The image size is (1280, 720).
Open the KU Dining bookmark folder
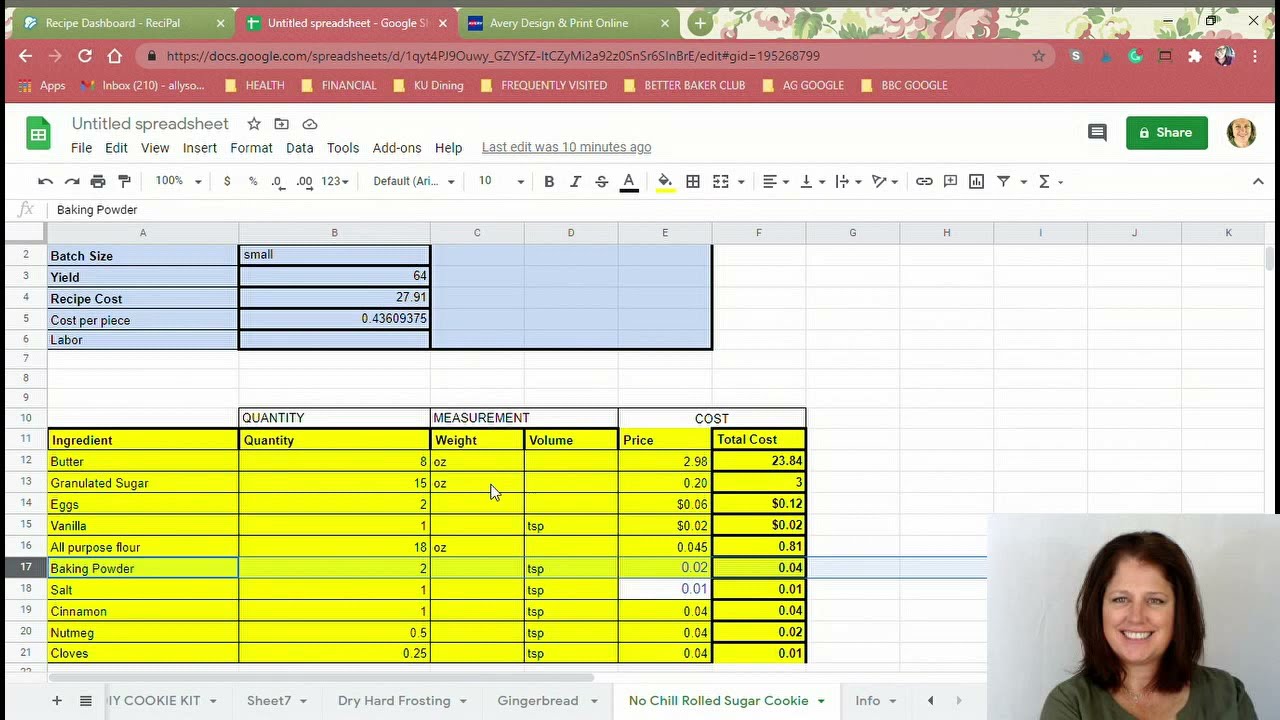pyautogui.click(x=429, y=85)
